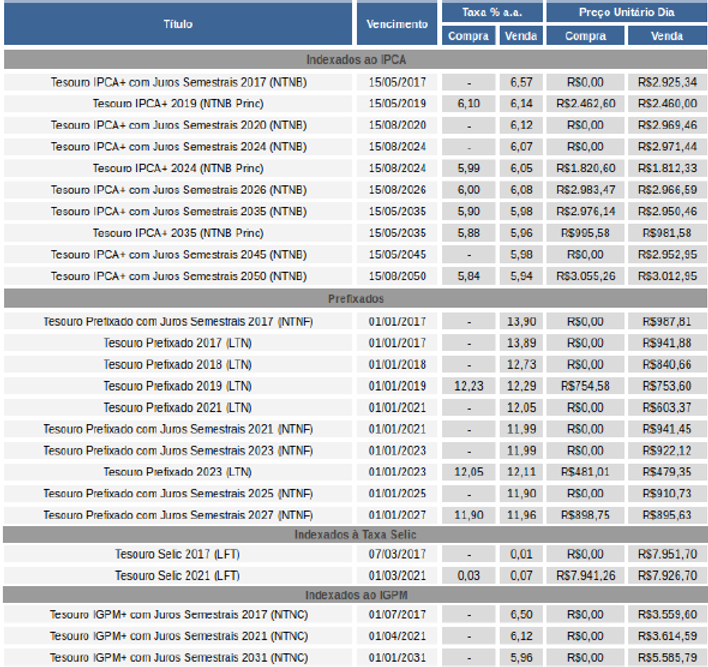Click the R$995,58 compra price
The height and width of the screenshot is (667, 708).
pyautogui.click(x=586, y=233)
